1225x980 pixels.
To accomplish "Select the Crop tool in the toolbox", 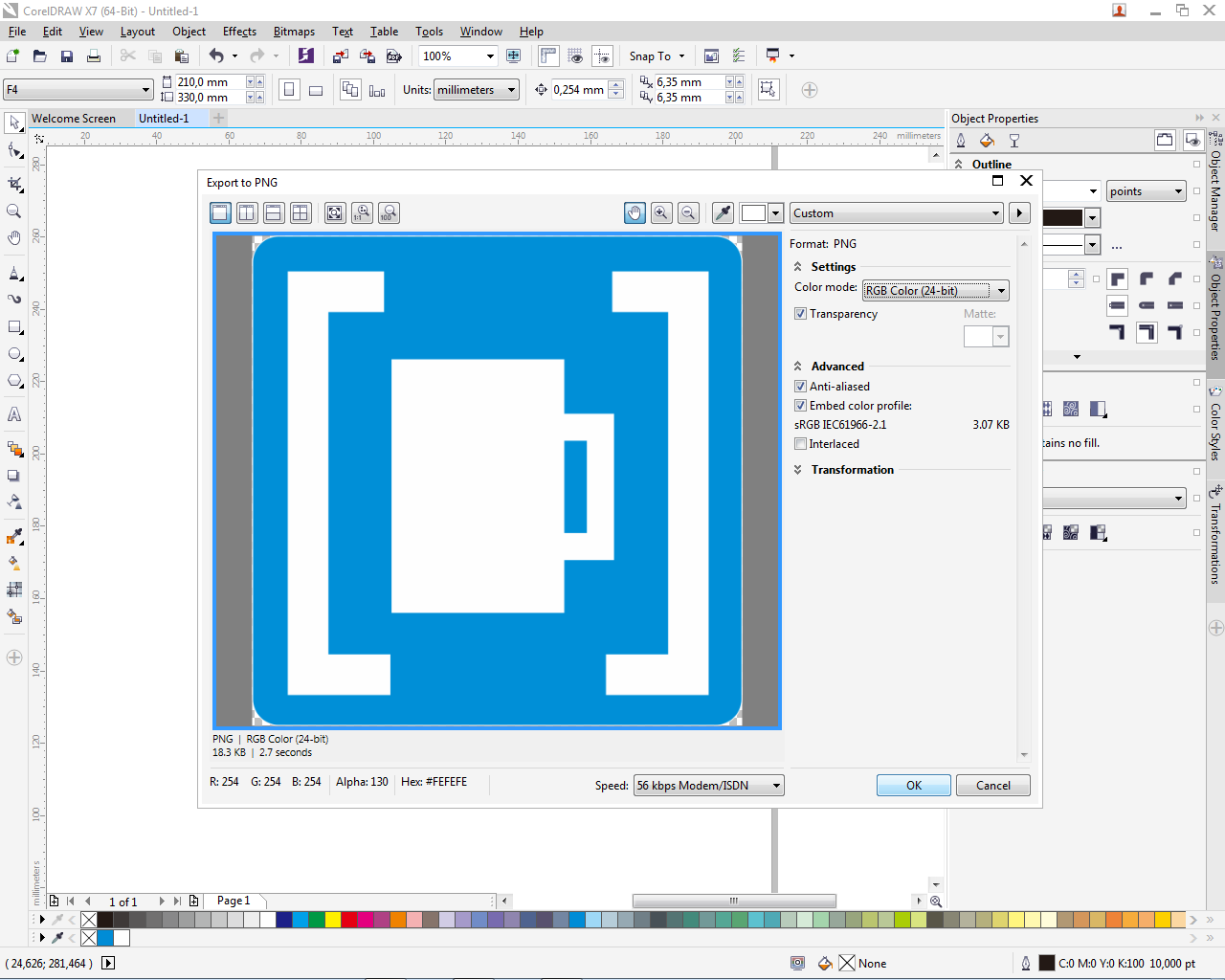I will pyautogui.click(x=14, y=184).
